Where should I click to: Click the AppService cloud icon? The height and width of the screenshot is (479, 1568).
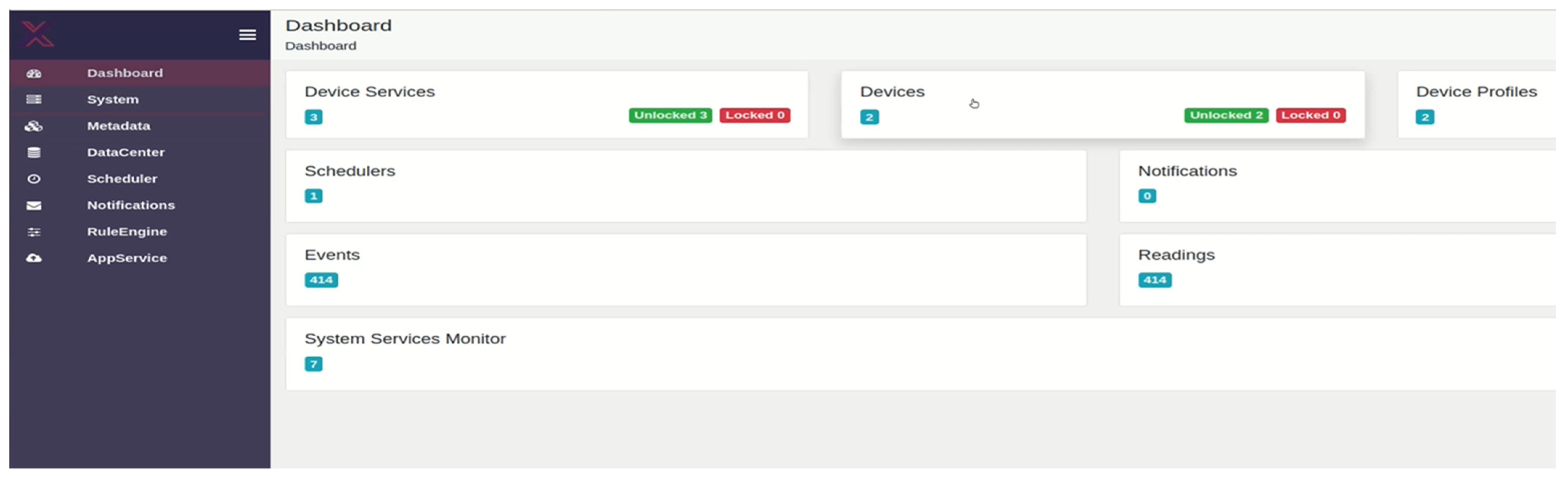[34, 258]
